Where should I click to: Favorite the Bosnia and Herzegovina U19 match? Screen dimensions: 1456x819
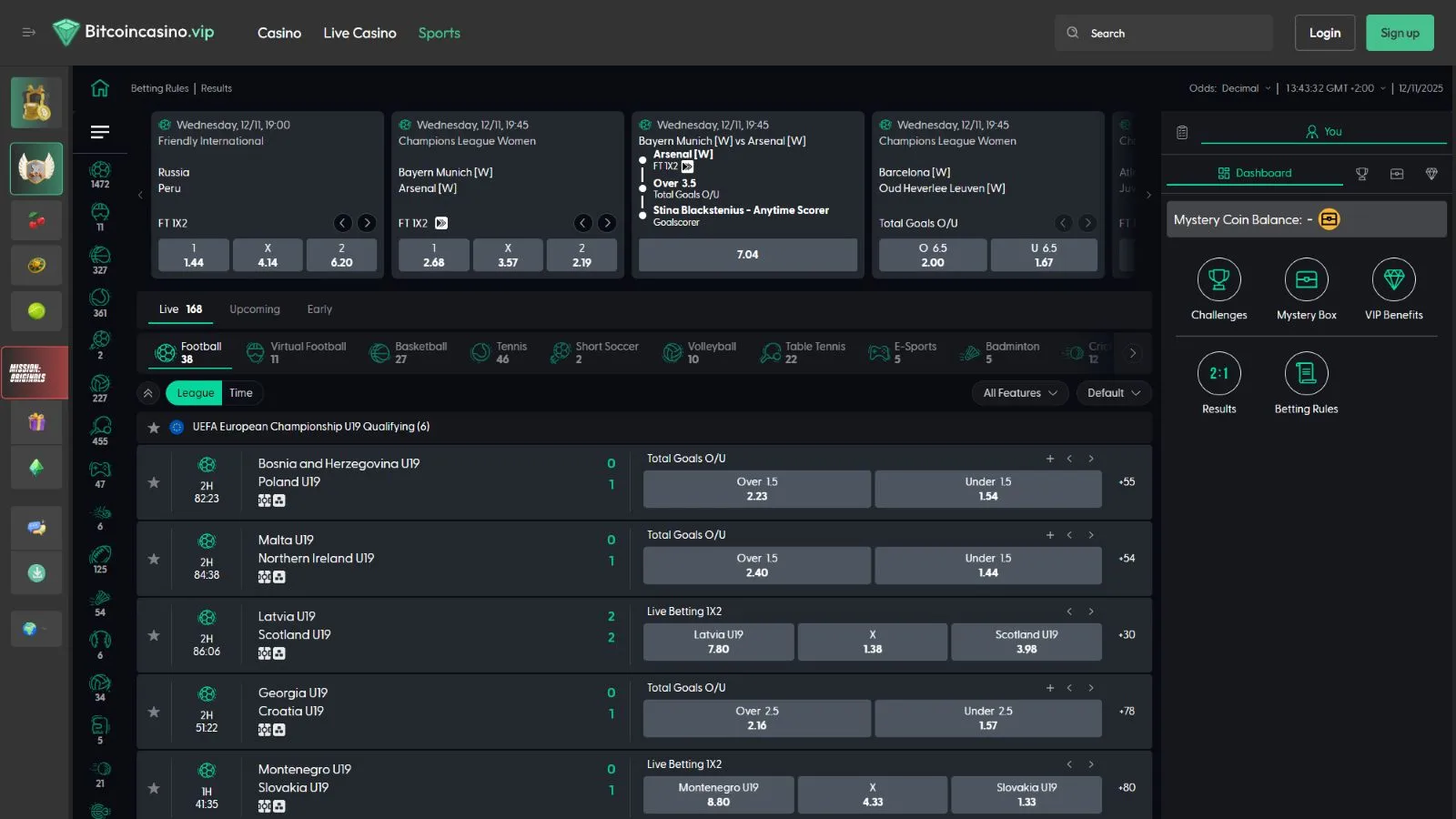point(154,482)
